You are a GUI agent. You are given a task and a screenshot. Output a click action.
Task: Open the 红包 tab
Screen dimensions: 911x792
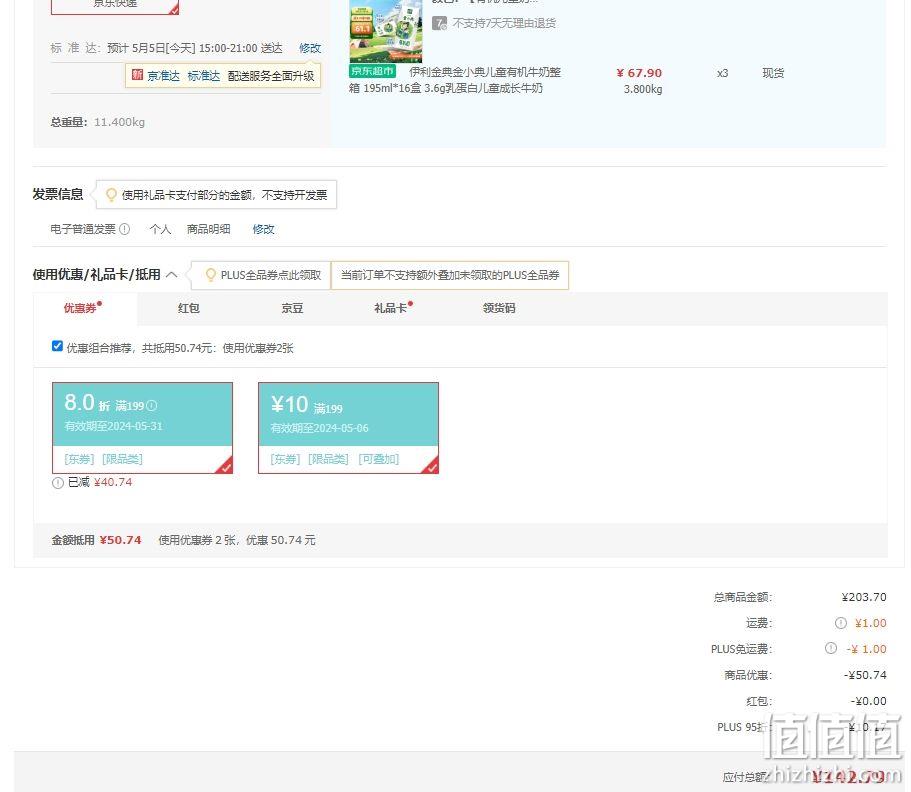[x=188, y=308]
